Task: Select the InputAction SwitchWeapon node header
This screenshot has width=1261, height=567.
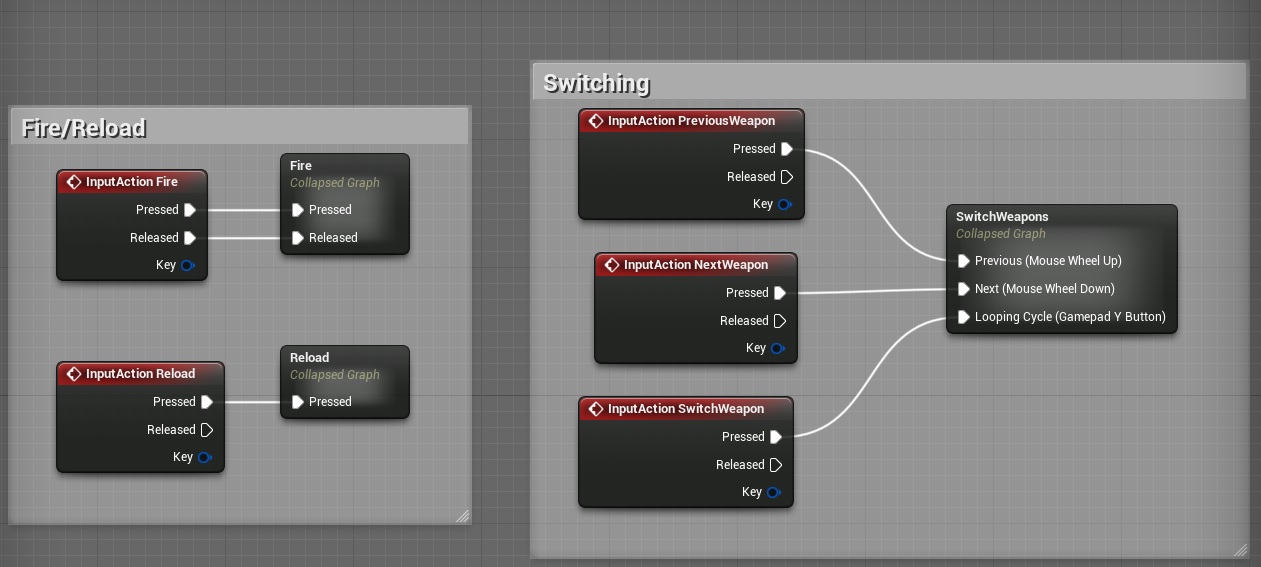Action: tap(685, 409)
